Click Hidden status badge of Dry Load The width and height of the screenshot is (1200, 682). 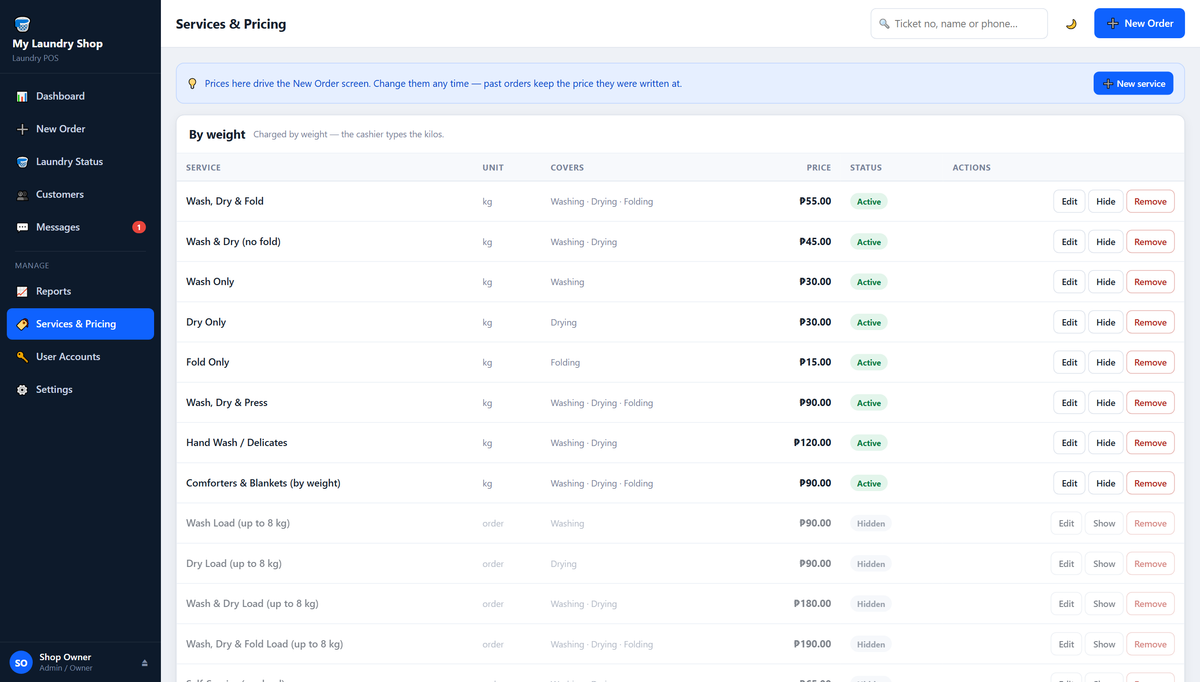[x=870, y=564]
